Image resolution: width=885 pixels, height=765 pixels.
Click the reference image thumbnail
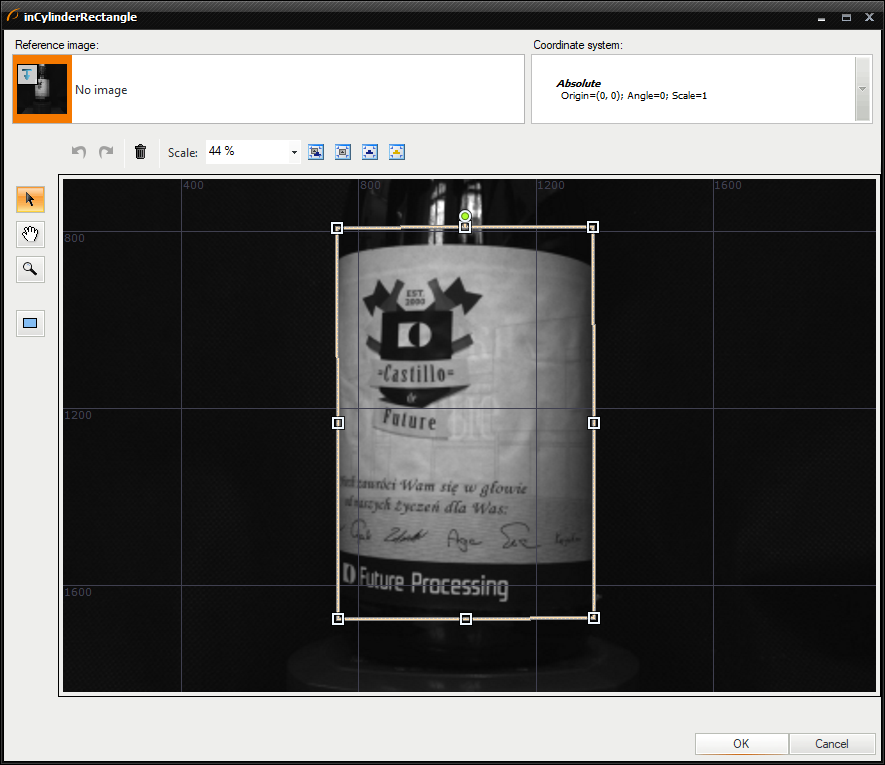click(x=42, y=89)
